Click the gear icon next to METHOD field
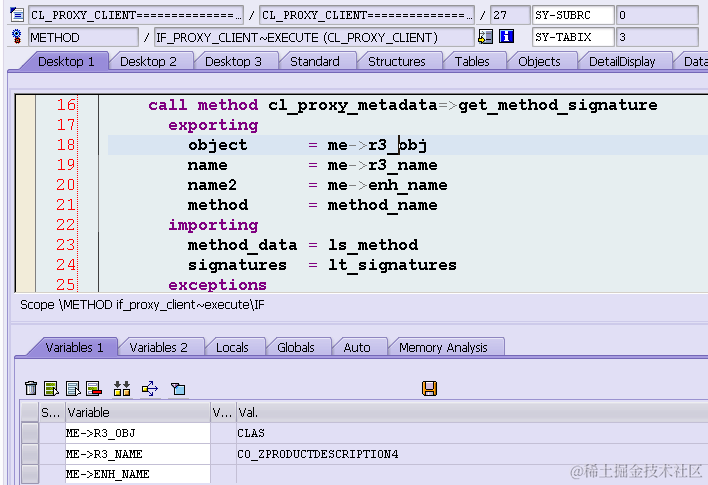The image size is (708, 485). coord(17,37)
